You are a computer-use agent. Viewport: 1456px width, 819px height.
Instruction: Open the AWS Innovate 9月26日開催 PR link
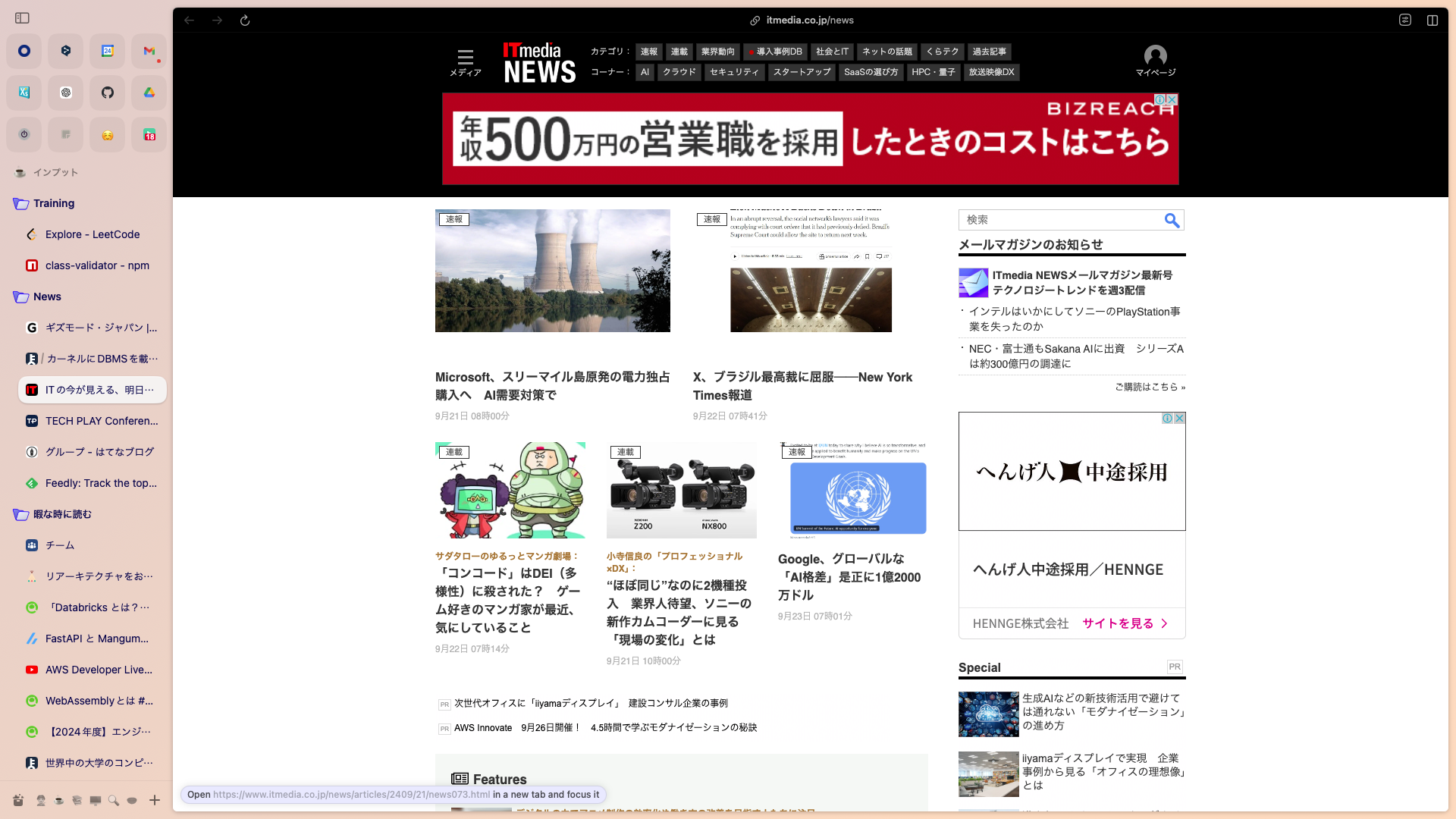pyautogui.click(x=605, y=727)
